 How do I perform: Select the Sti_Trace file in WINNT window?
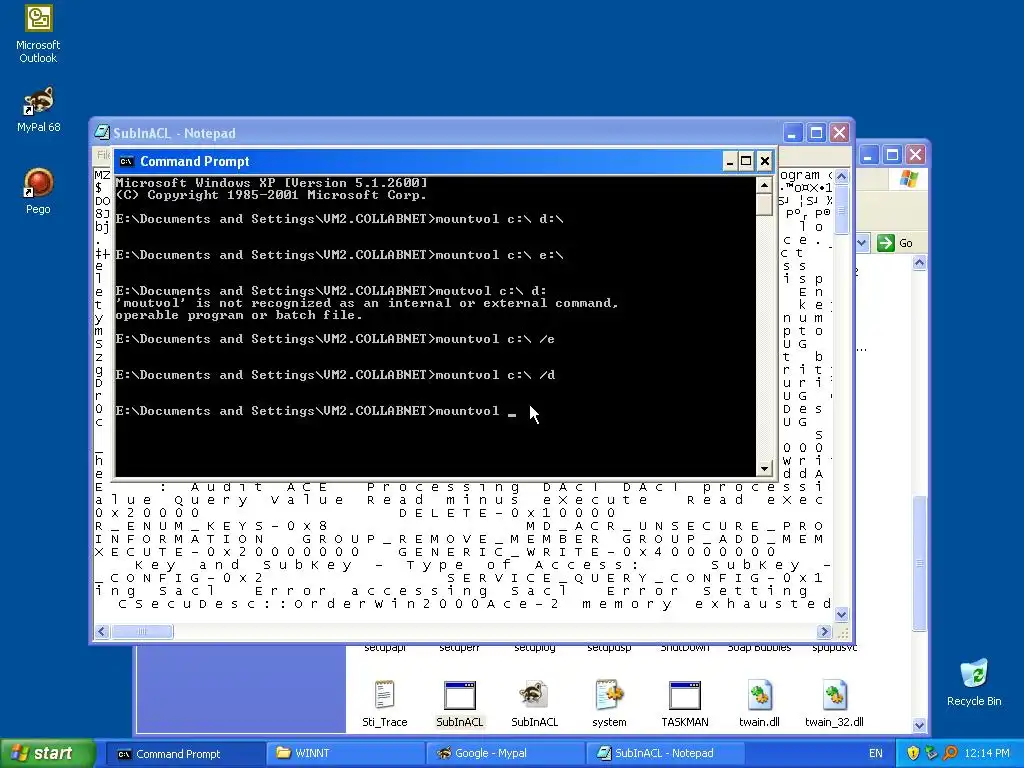[385, 703]
